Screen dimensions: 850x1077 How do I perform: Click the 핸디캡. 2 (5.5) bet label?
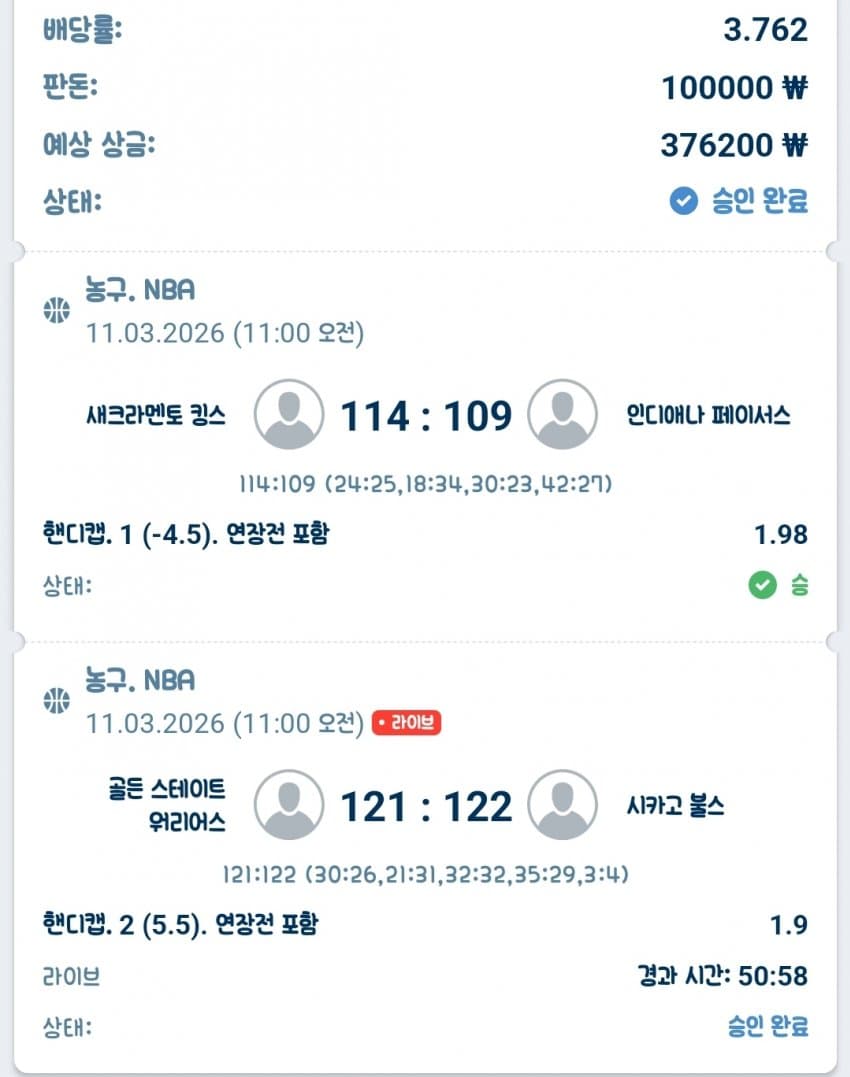tap(180, 925)
